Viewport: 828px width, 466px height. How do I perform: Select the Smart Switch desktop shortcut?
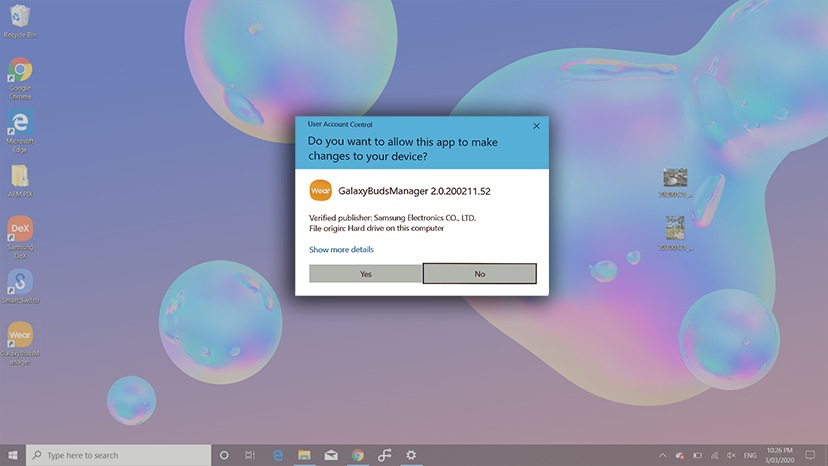[20, 286]
